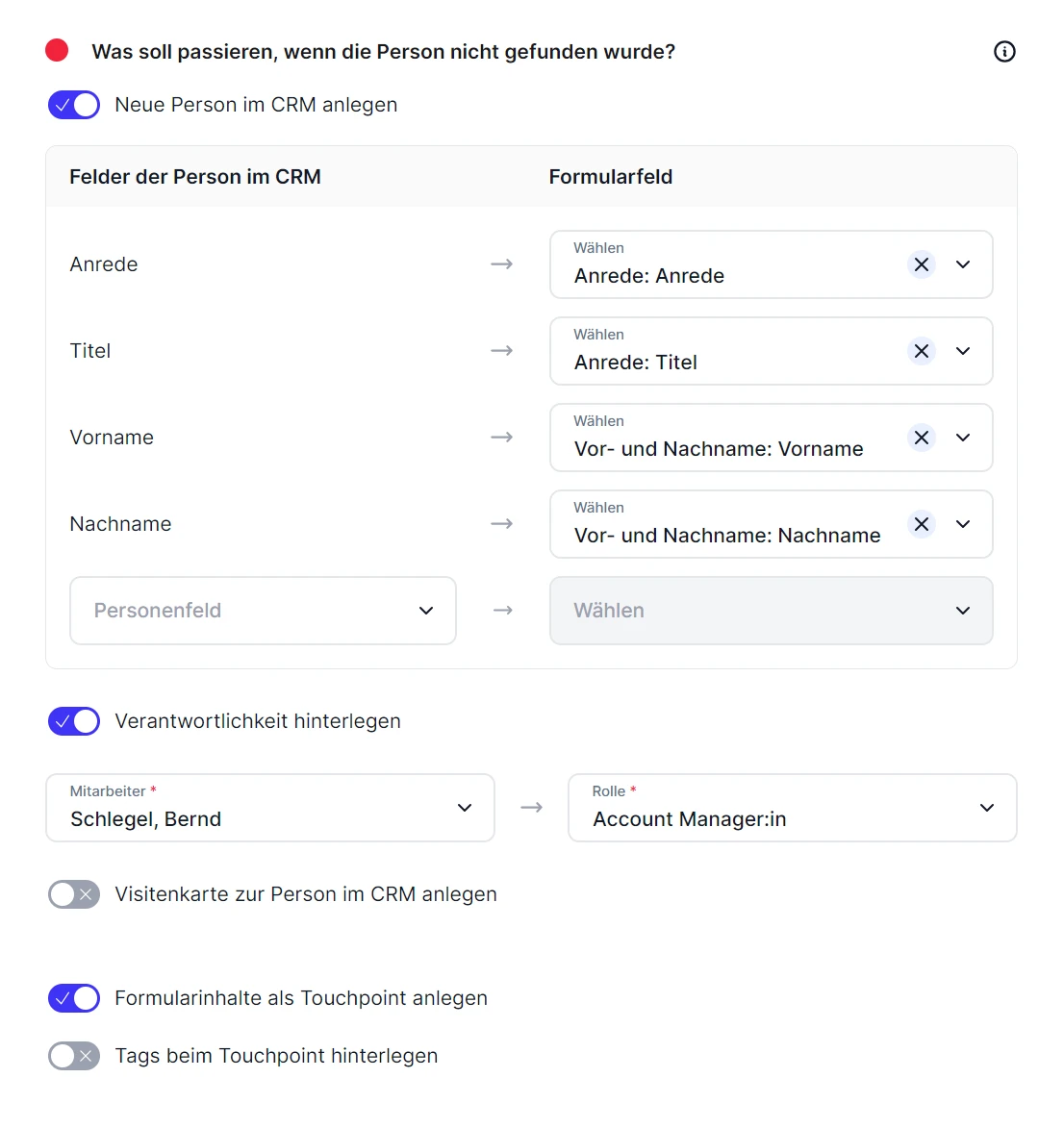Image resolution: width=1064 pixels, height=1128 pixels.
Task: Clear the "Anrede: Titel" field mapping
Action: (921, 351)
